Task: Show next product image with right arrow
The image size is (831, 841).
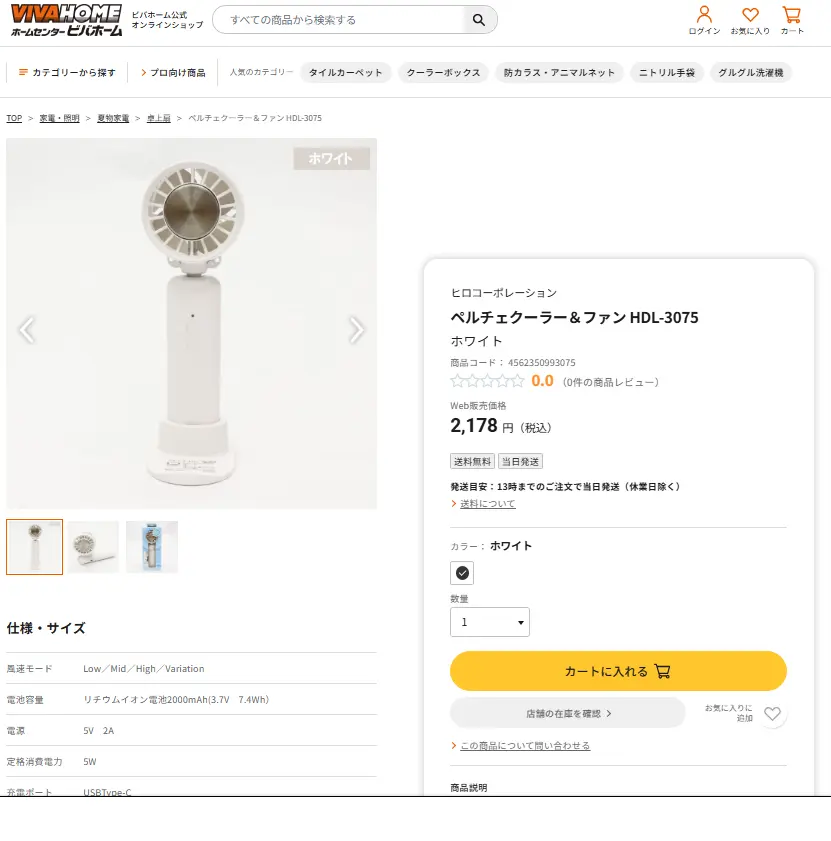Action: point(357,328)
